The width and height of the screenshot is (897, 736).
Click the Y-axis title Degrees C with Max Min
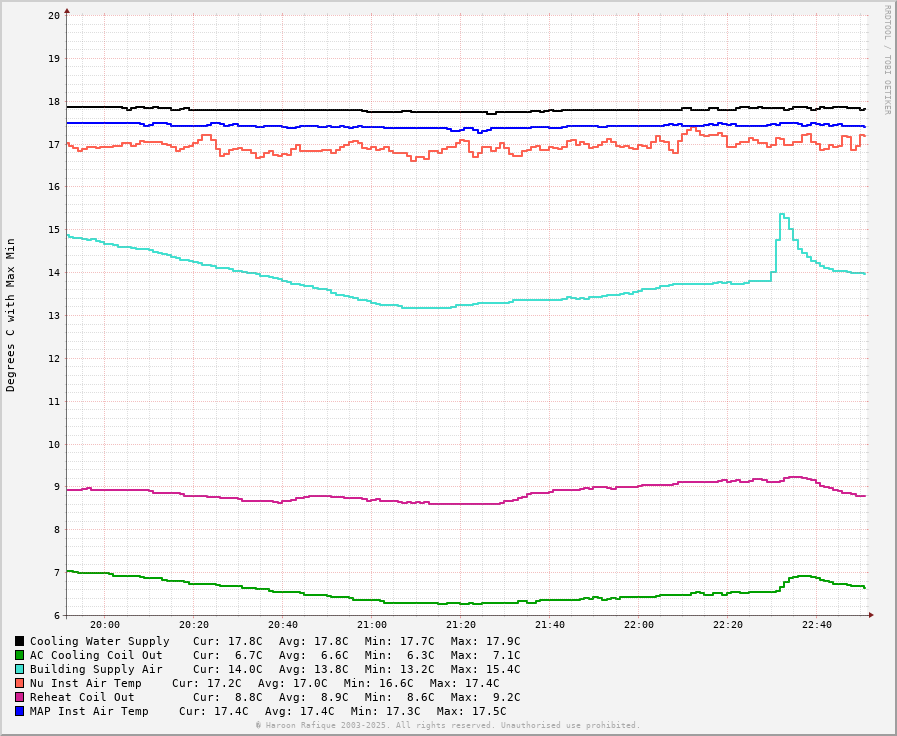[11, 314]
